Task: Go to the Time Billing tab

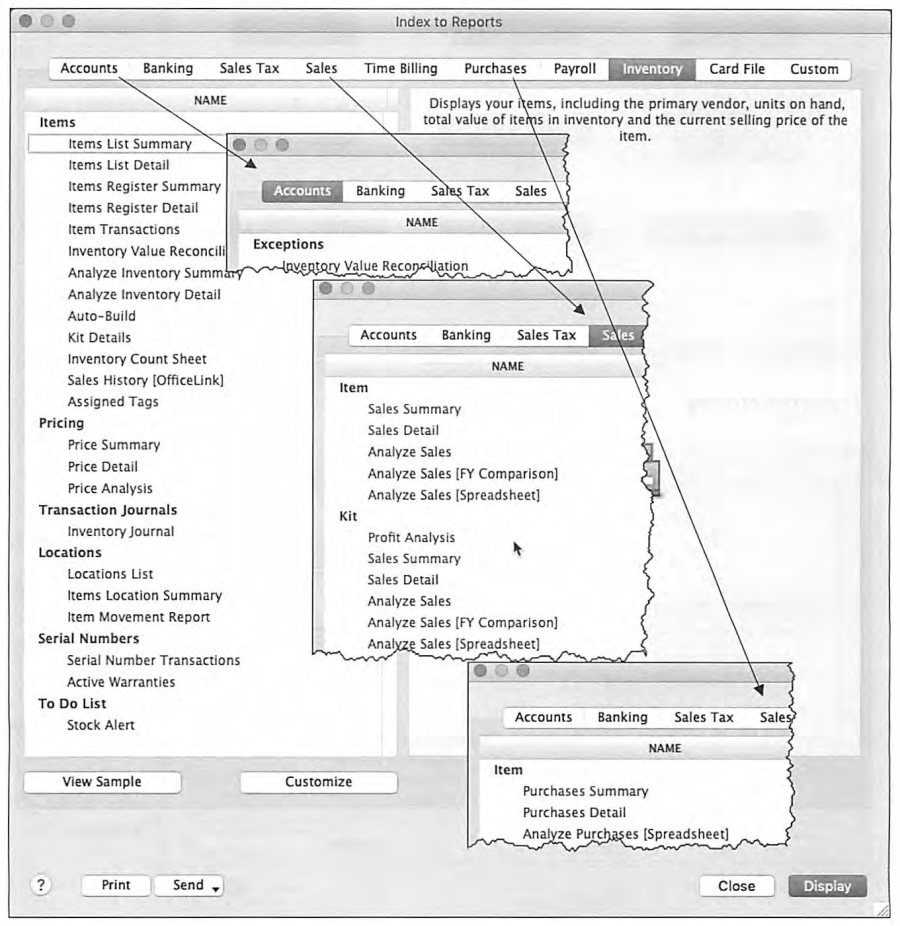Action: (400, 69)
